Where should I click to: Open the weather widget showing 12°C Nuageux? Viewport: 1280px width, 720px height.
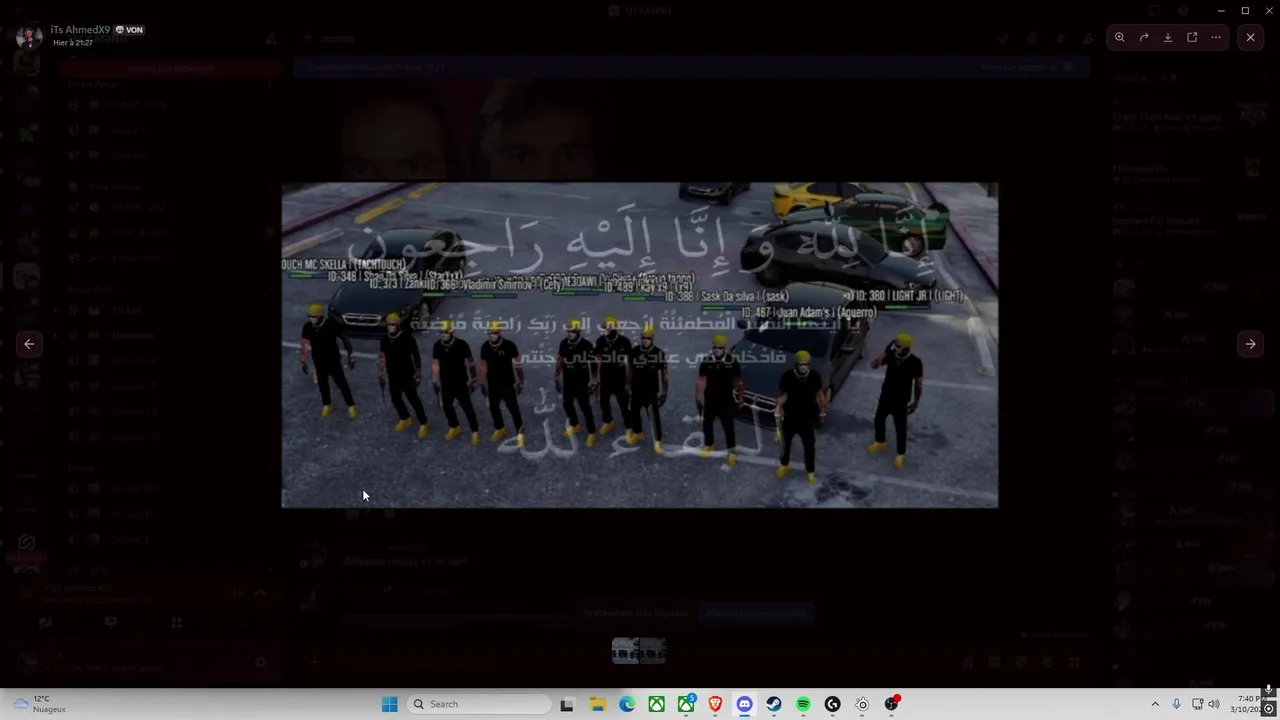tap(40, 704)
